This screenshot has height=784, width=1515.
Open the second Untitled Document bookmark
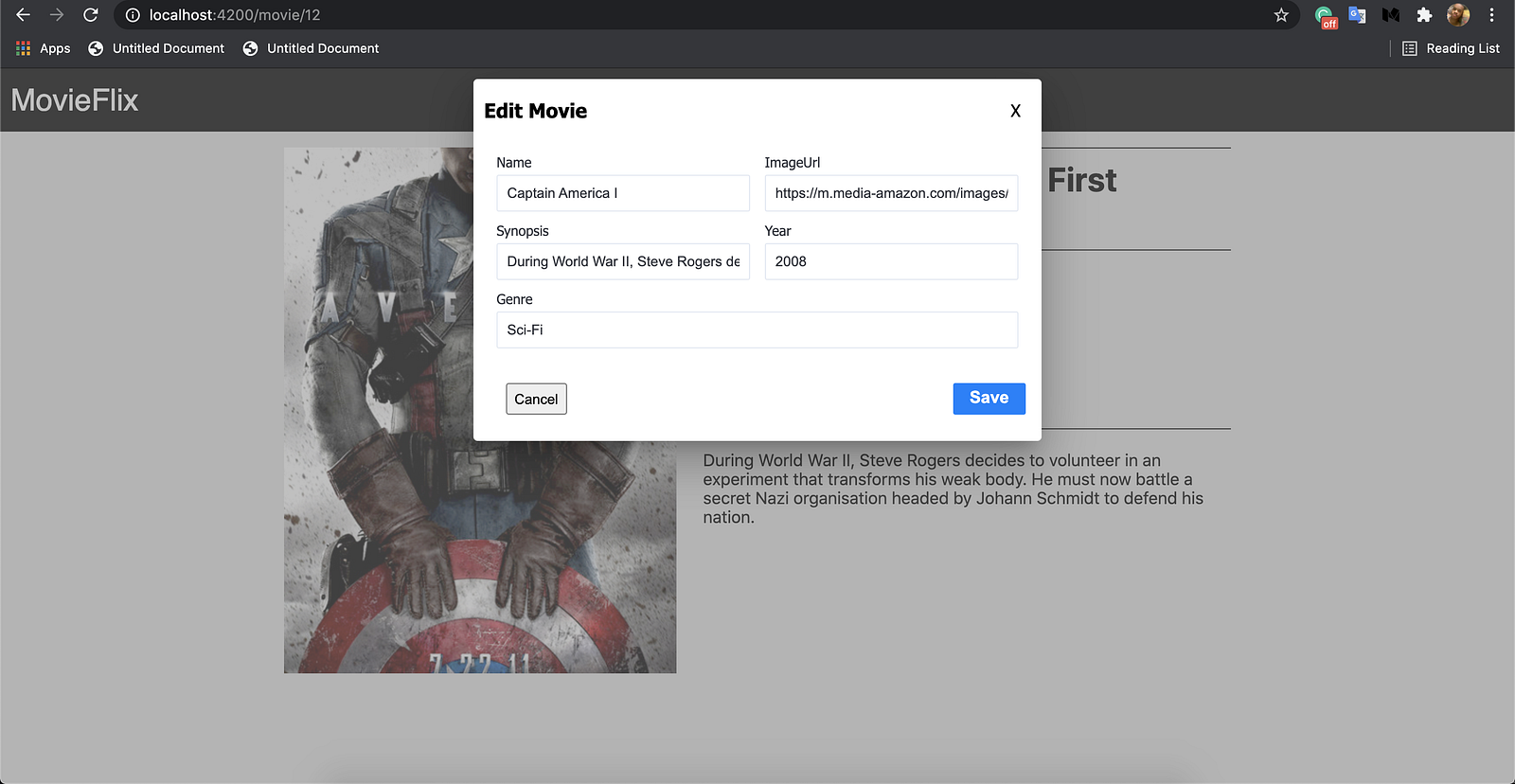coord(311,48)
